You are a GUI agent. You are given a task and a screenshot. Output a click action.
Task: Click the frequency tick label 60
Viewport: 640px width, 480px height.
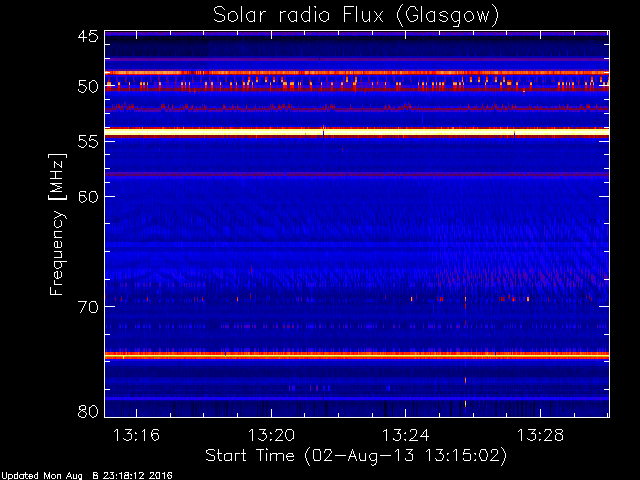[x=88, y=196]
